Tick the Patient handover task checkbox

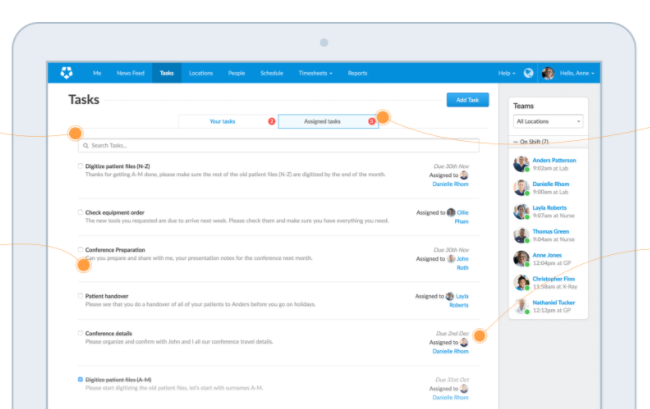pos(80,296)
